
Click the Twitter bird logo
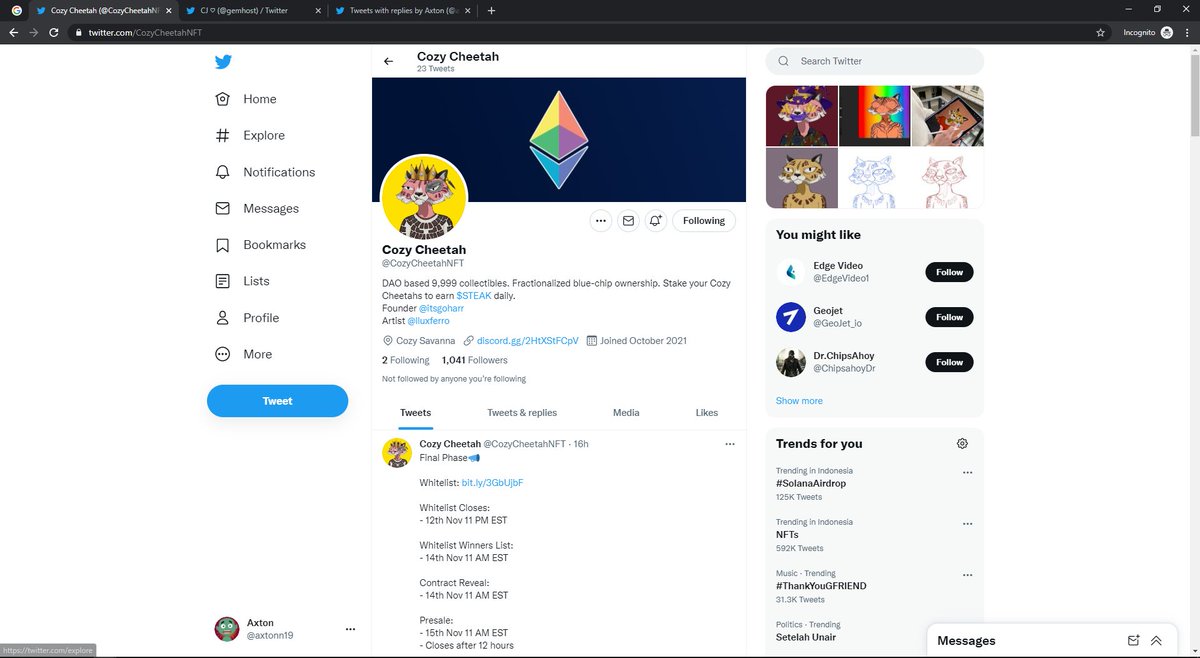(223, 62)
